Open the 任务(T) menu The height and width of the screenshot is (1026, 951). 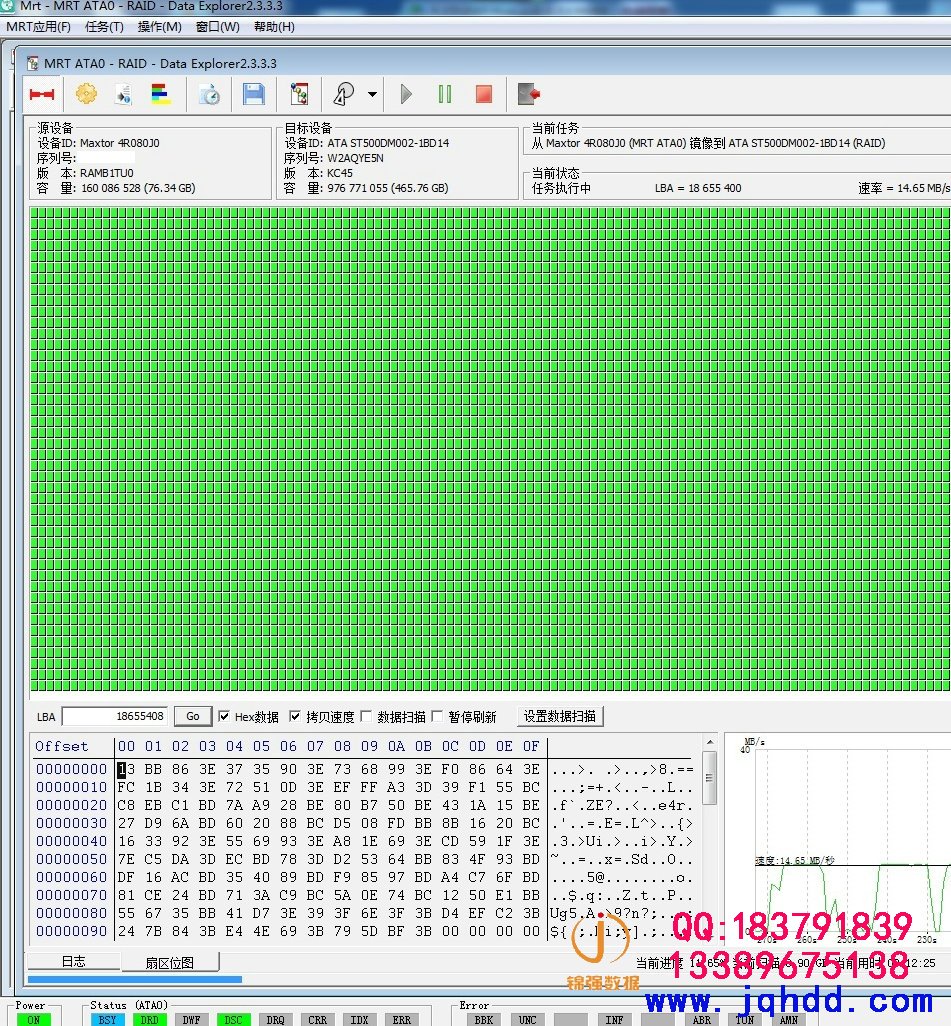coord(104,27)
